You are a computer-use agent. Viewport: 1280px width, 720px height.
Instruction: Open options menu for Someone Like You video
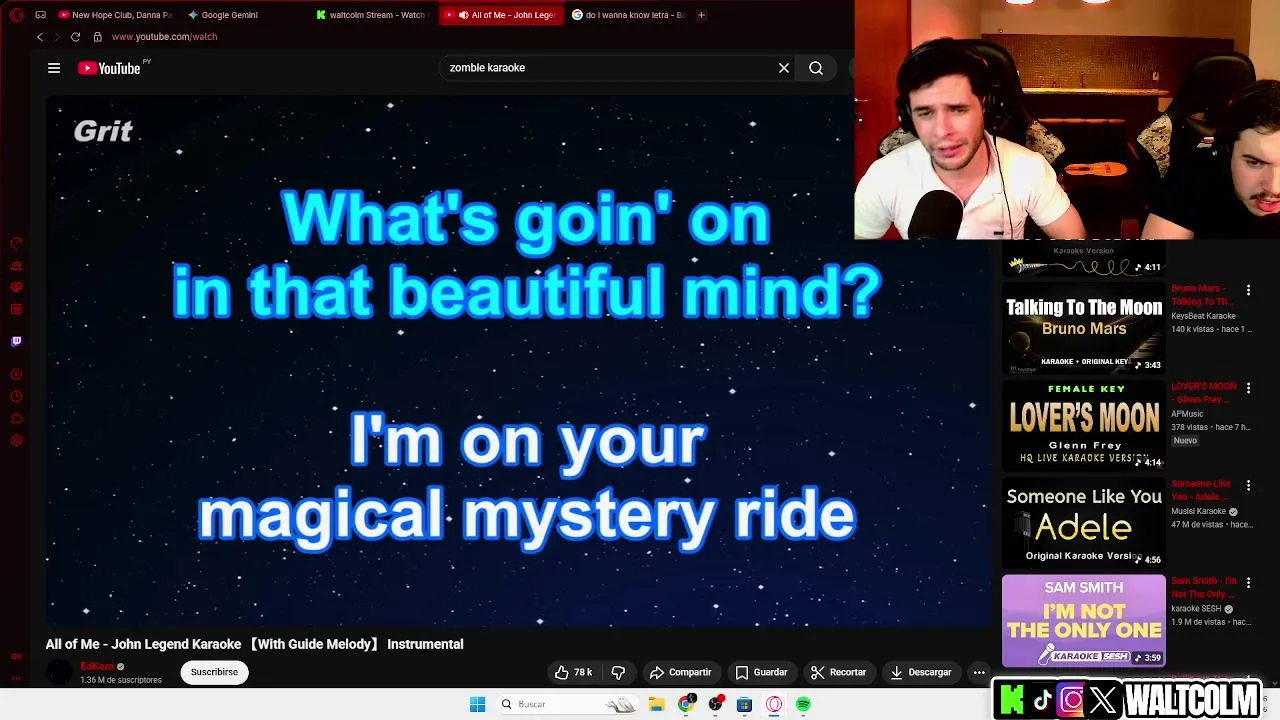pos(1248,485)
